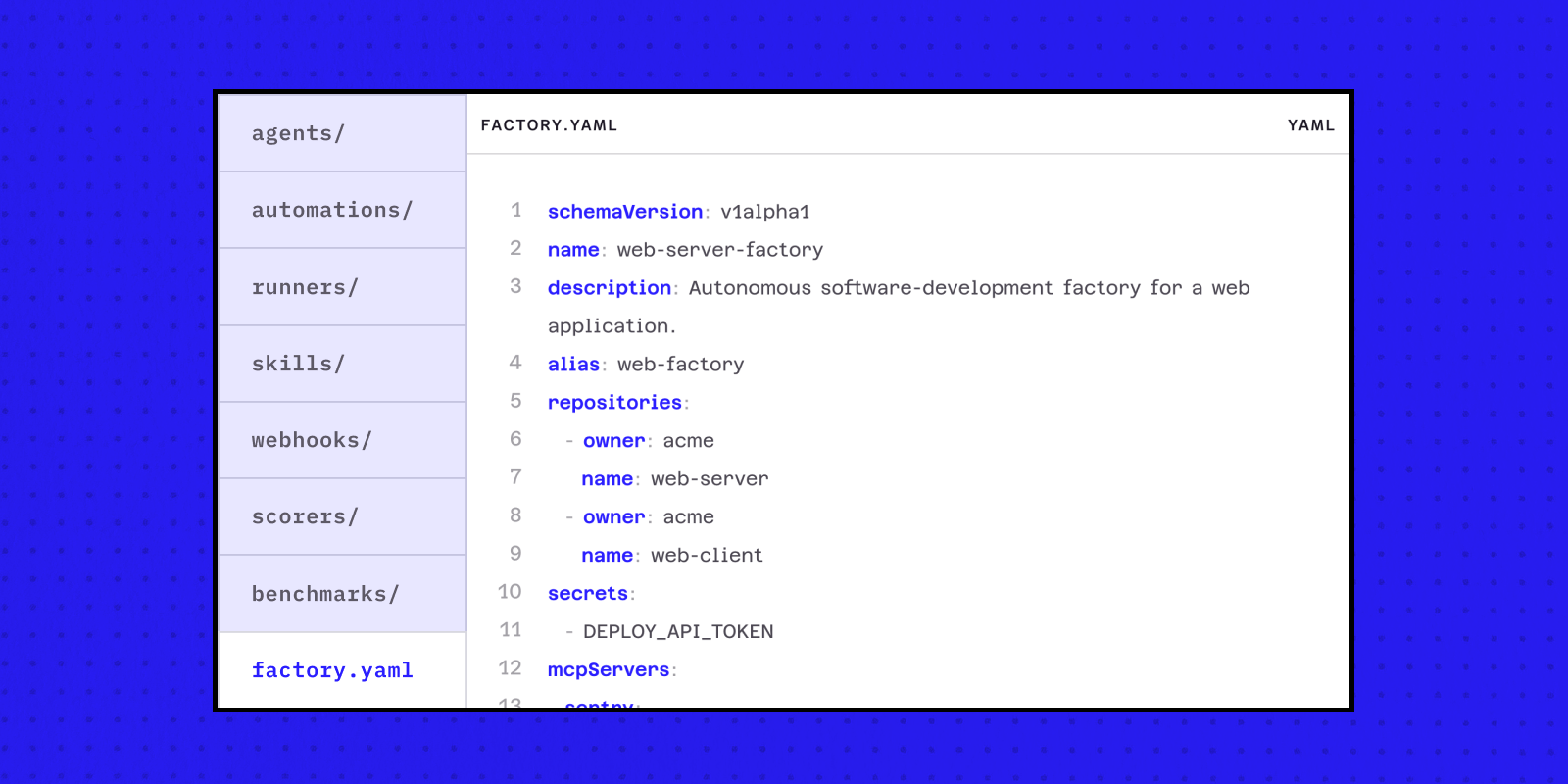Open the runners/ folder

(x=342, y=287)
